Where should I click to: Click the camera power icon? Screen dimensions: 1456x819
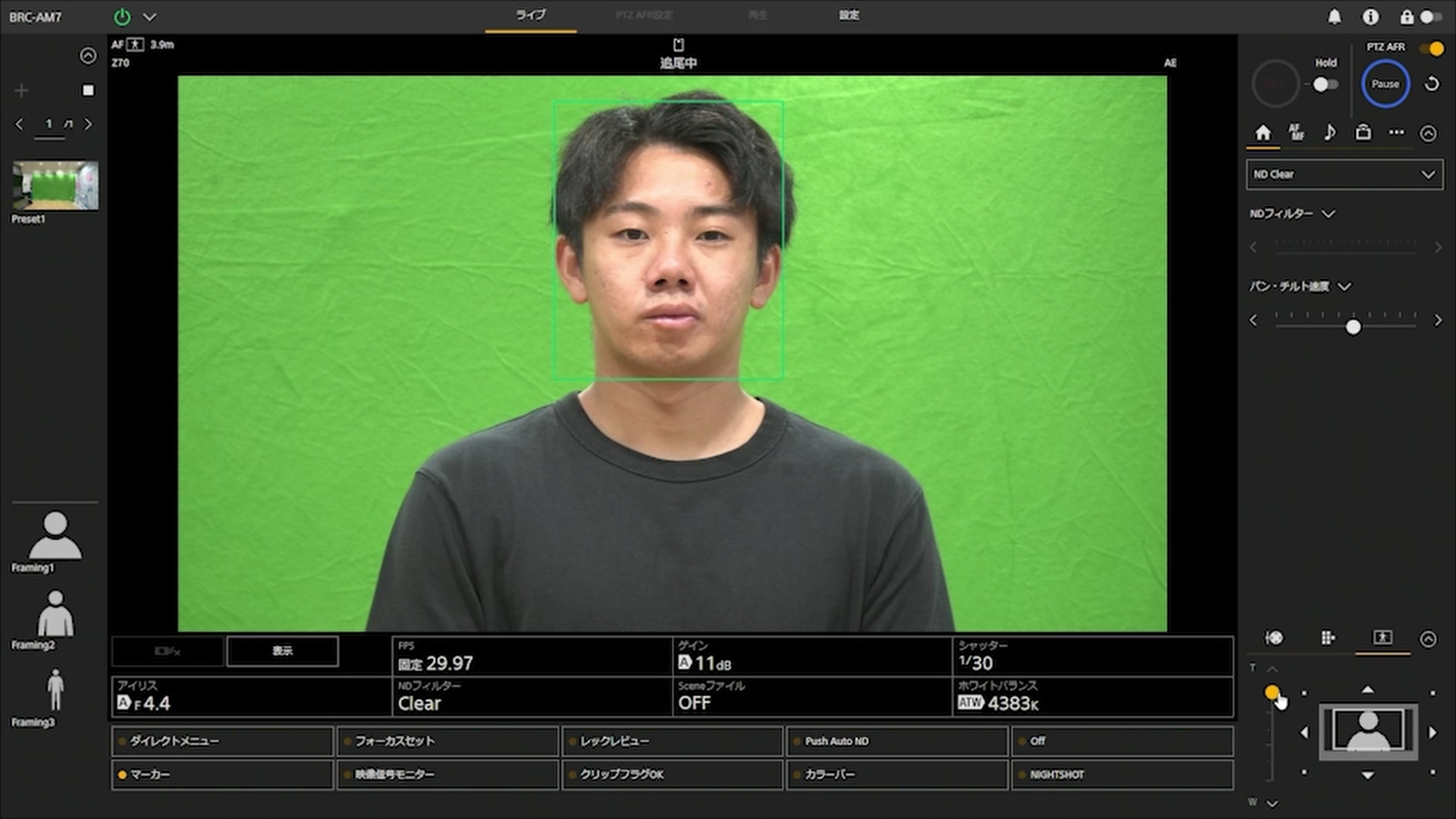click(122, 17)
